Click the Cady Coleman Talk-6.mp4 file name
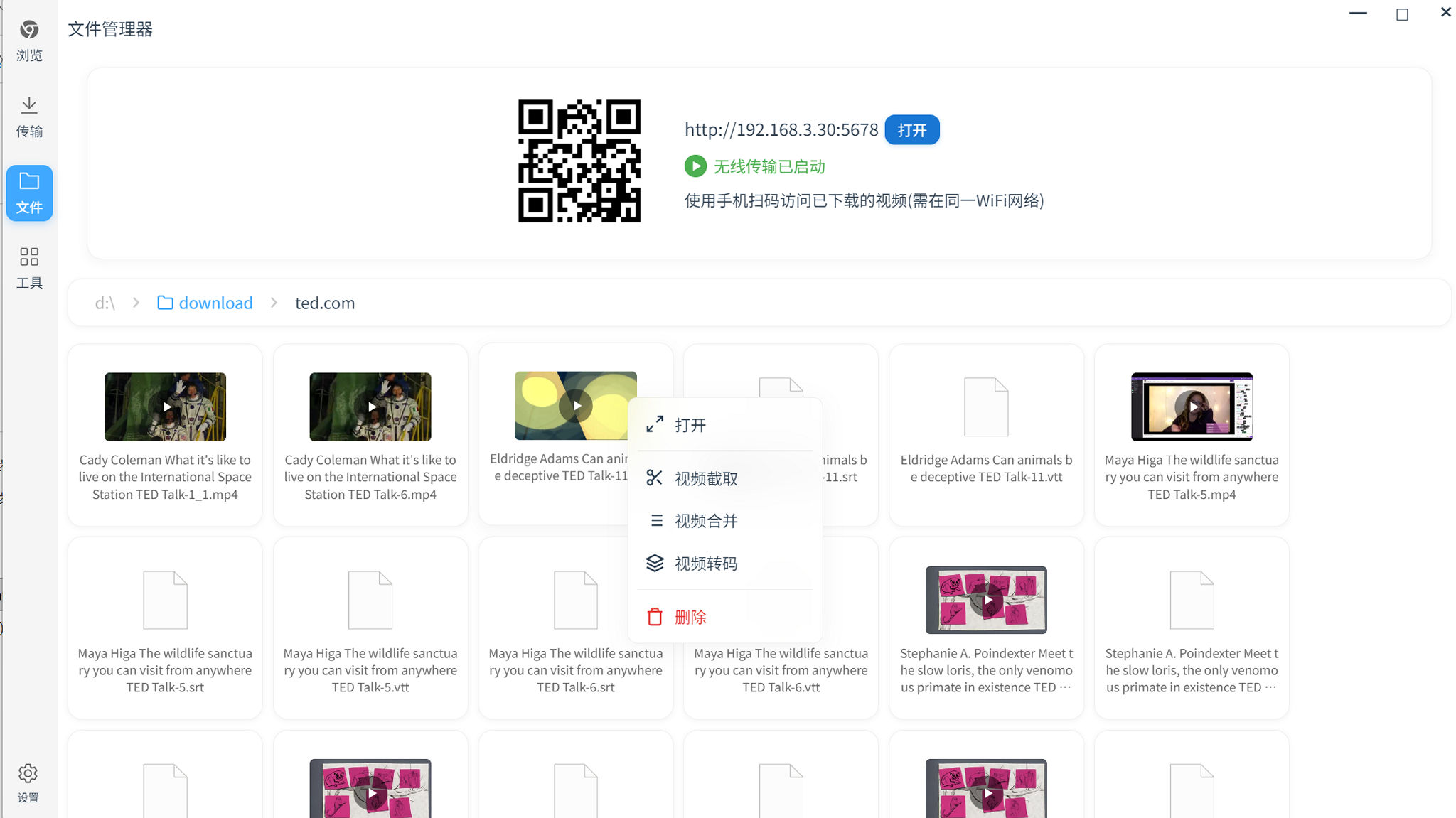 click(370, 477)
